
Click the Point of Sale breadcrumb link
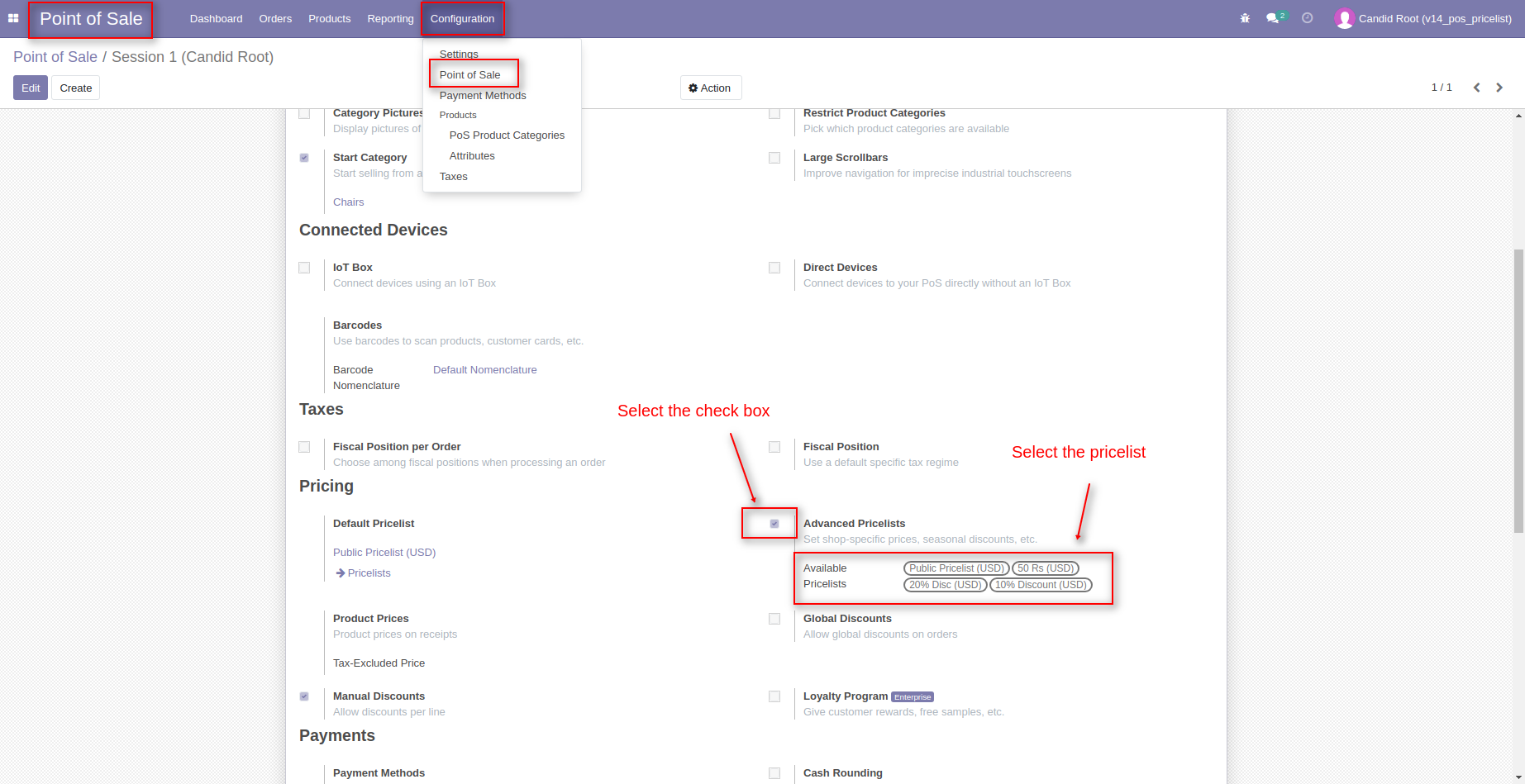point(55,57)
